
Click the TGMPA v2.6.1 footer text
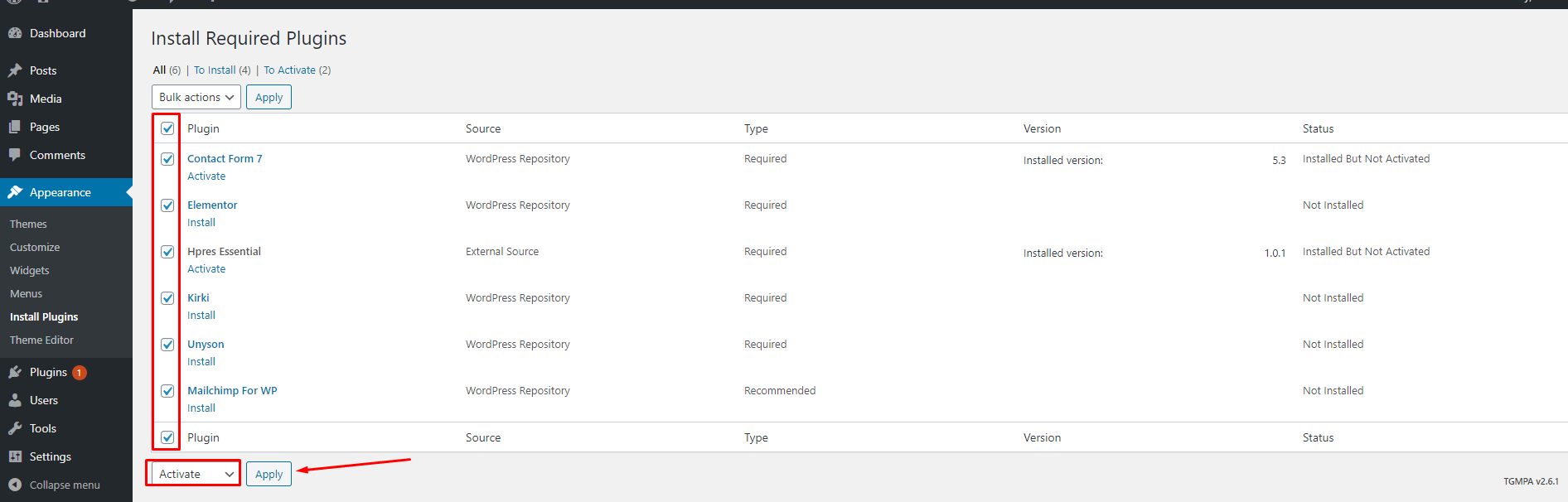tap(1531, 481)
